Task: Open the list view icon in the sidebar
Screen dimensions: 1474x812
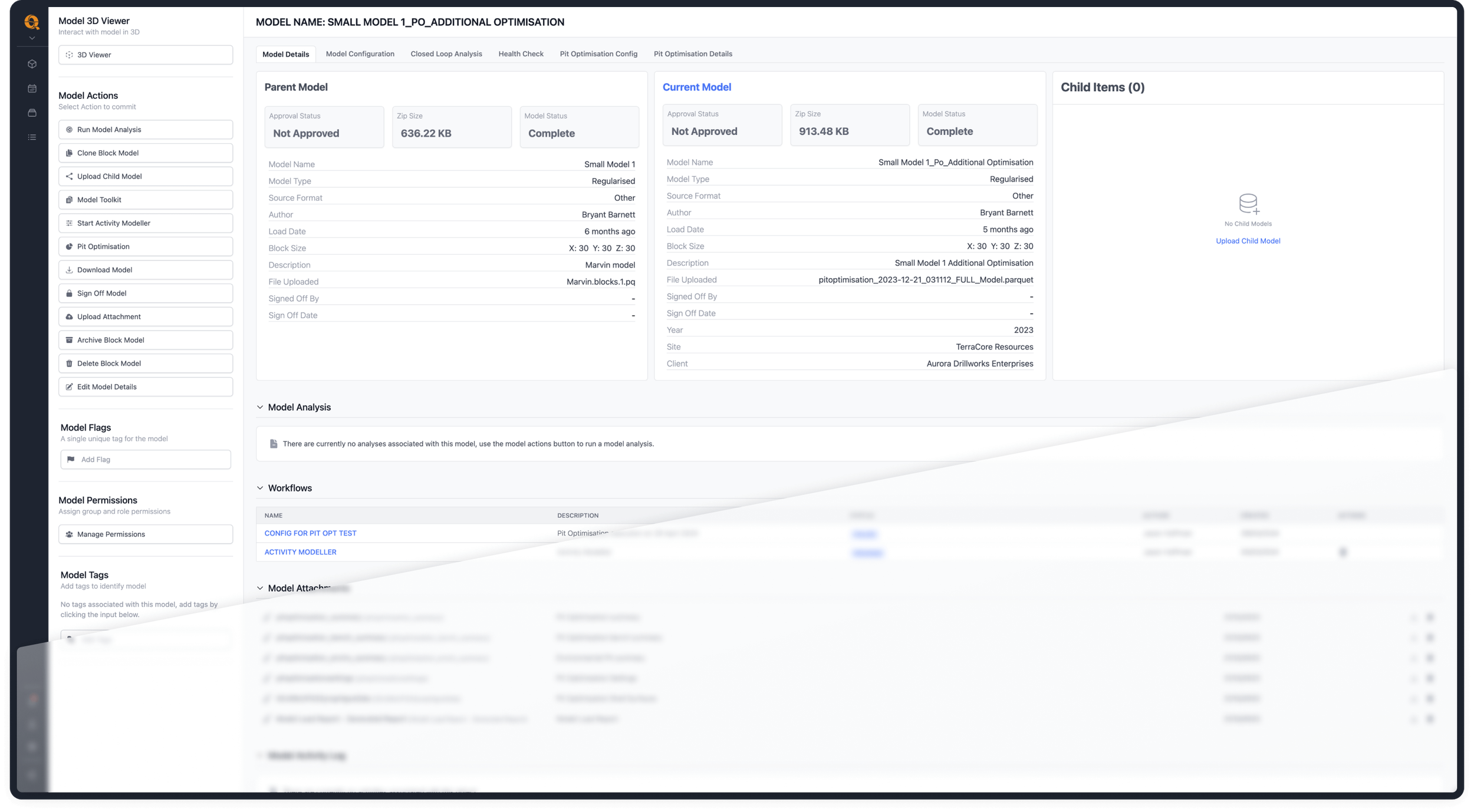Action: (x=32, y=137)
